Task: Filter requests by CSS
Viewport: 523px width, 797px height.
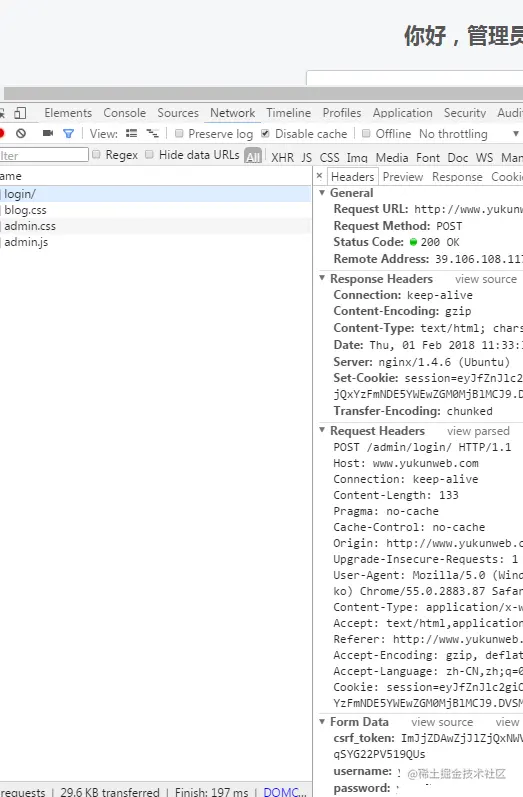Action: pos(329,158)
